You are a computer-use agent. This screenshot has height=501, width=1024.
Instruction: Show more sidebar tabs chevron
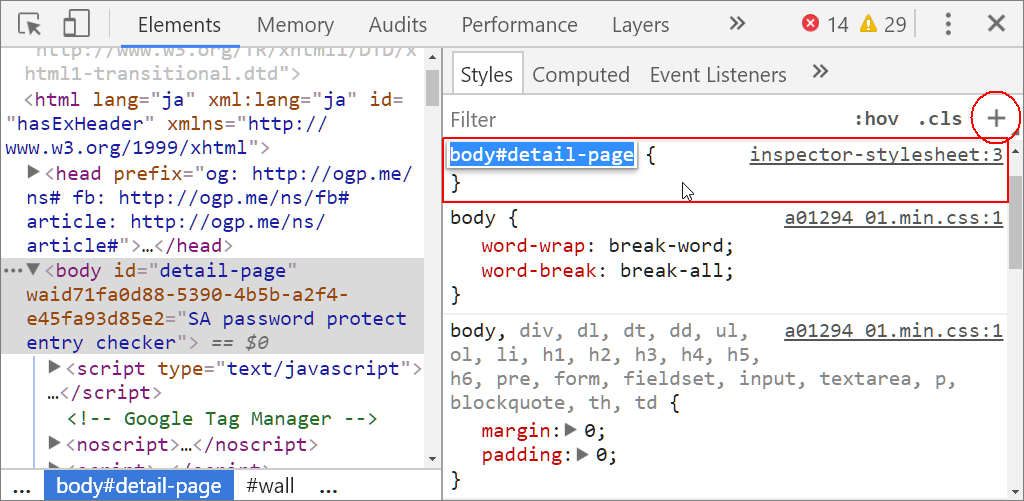pos(820,71)
